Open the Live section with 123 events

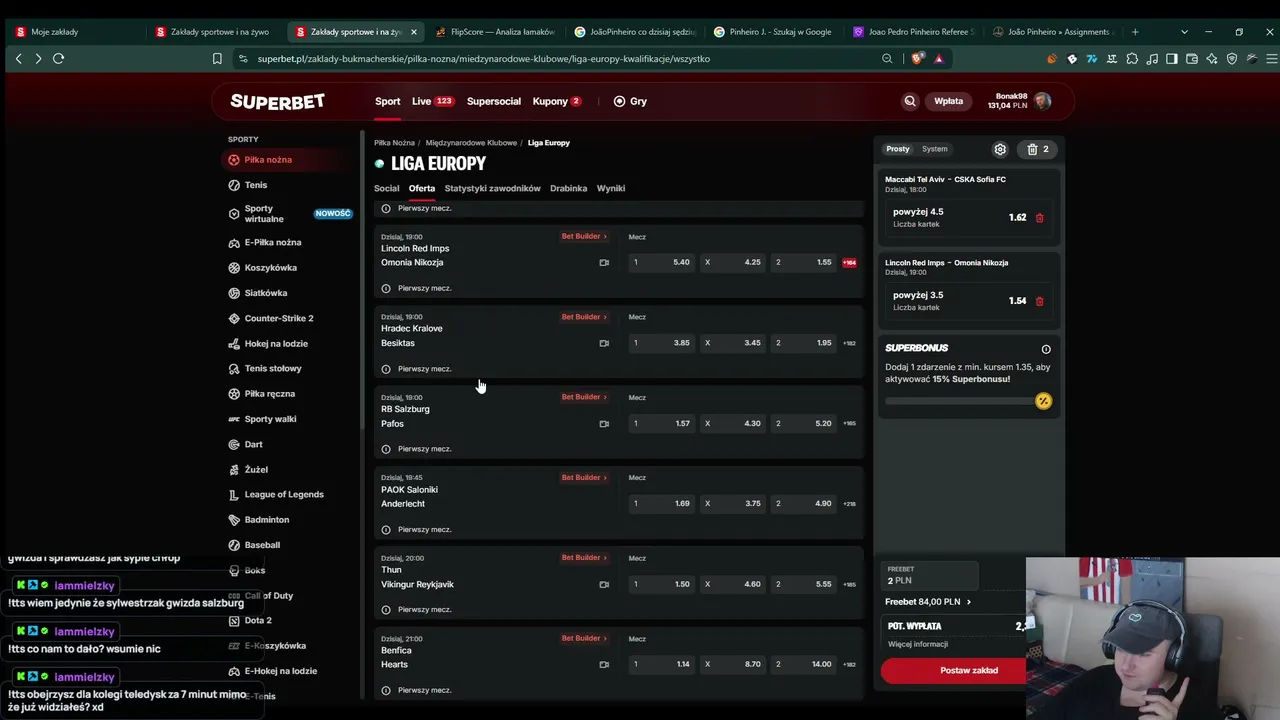pyautogui.click(x=433, y=101)
